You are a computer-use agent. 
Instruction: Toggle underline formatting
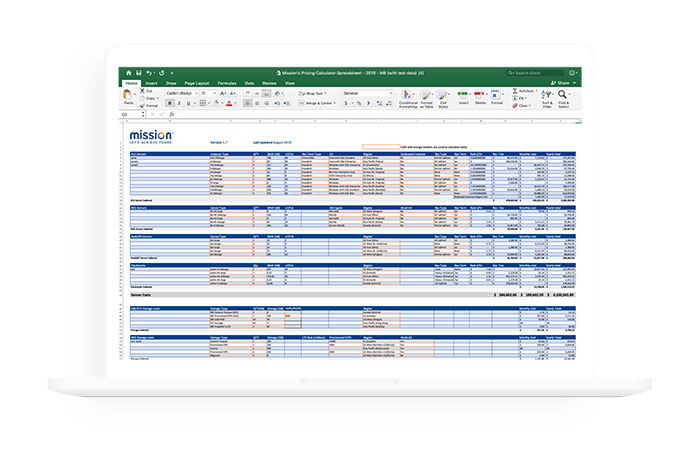(188, 103)
